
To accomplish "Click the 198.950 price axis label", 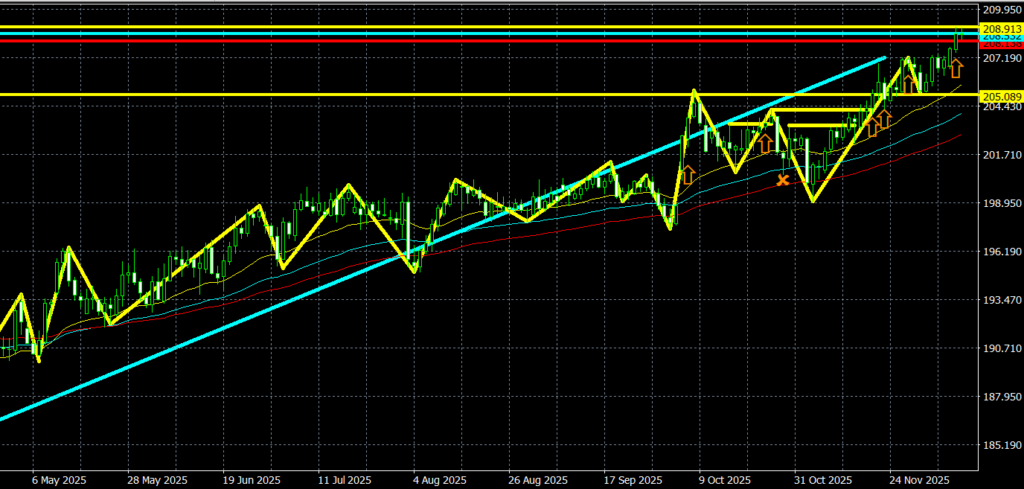I will tap(1000, 203).
